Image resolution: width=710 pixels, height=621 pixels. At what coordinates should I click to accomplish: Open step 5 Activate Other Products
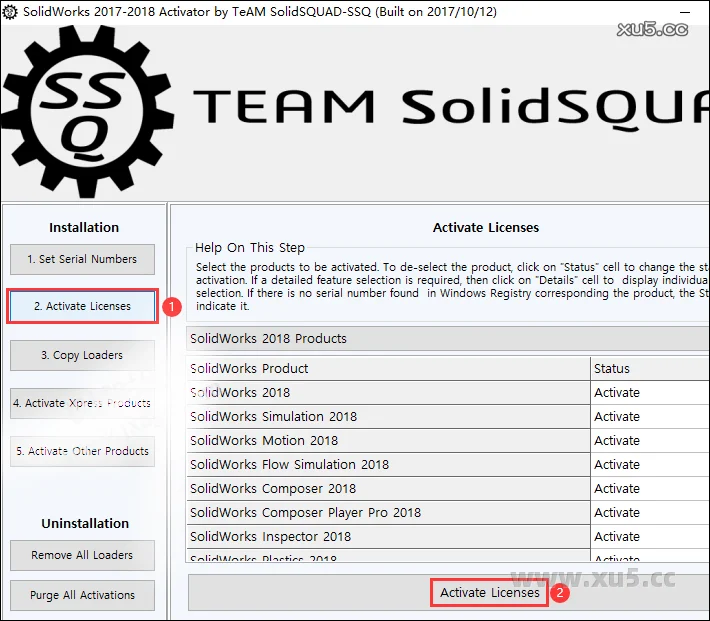tap(83, 451)
